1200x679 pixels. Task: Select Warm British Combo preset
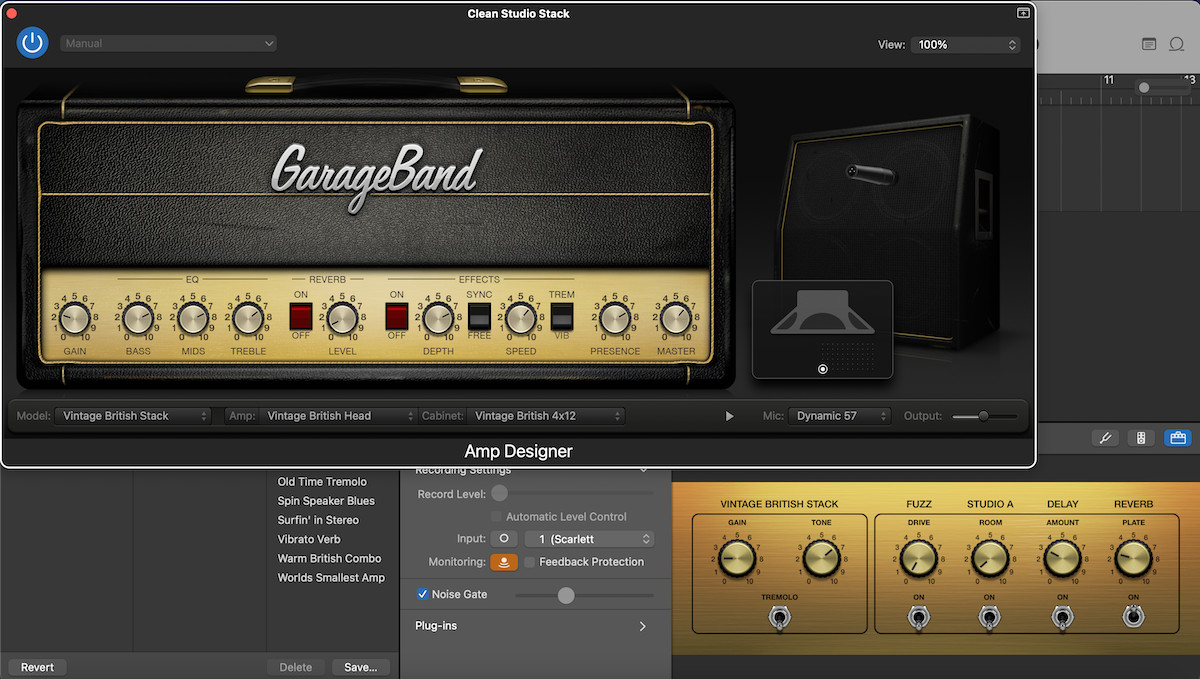[329, 558]
